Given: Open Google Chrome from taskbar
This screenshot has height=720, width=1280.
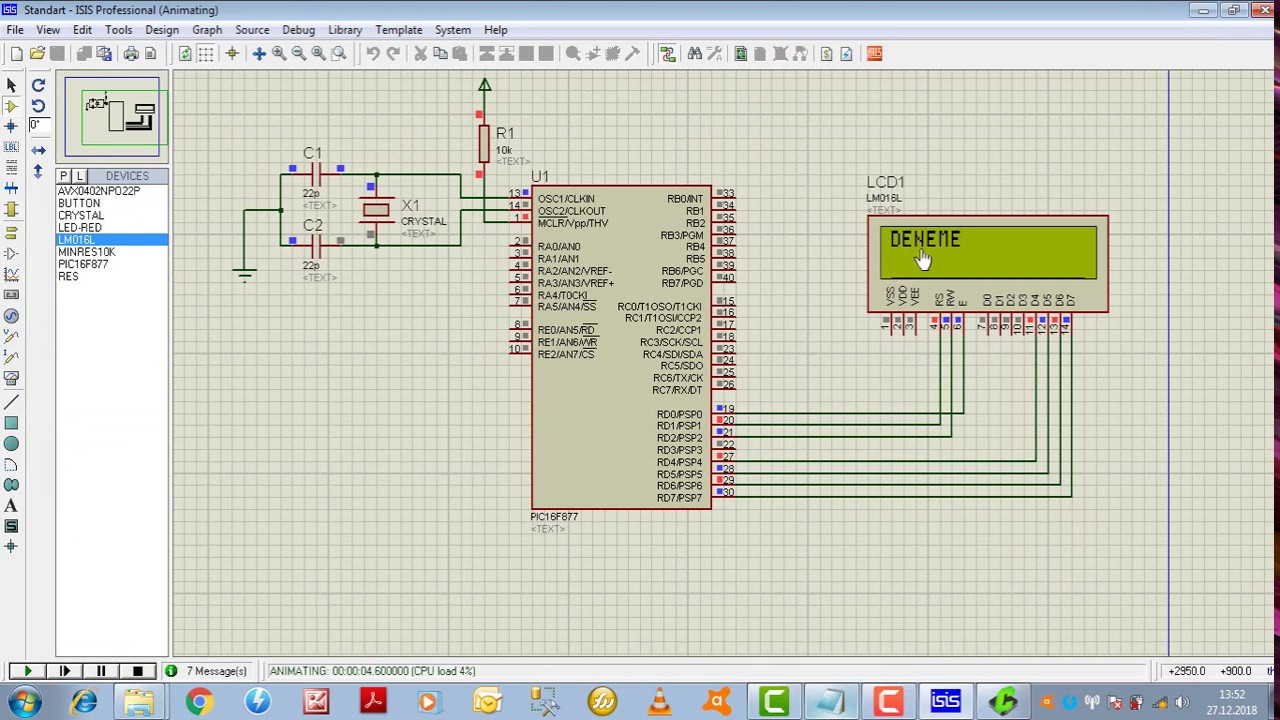Looking at the screenshot, I should 199,701.
